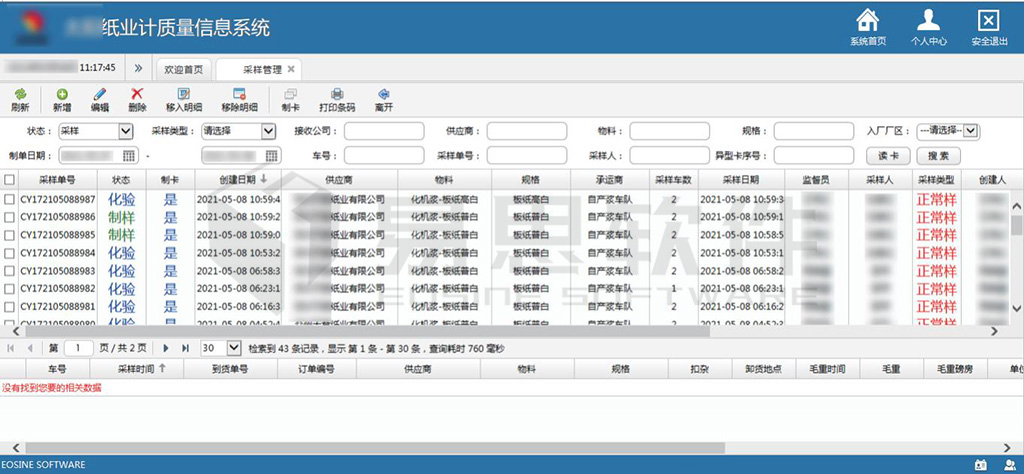The image size is (1024, 474).
Task: Expand the 状态 dropdown showing 采样
Action: [x=126, y=131]
